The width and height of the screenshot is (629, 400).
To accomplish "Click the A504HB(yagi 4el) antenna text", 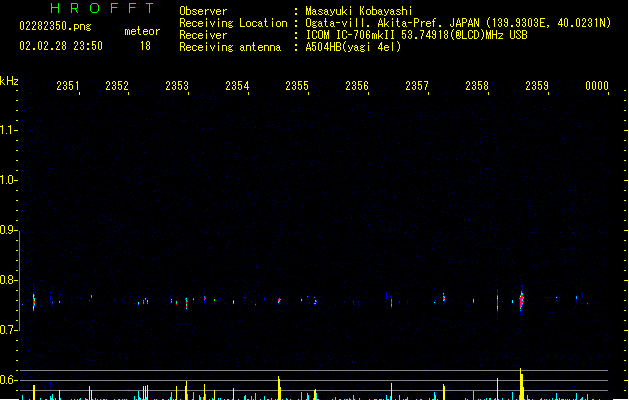I will click(353, 47).
